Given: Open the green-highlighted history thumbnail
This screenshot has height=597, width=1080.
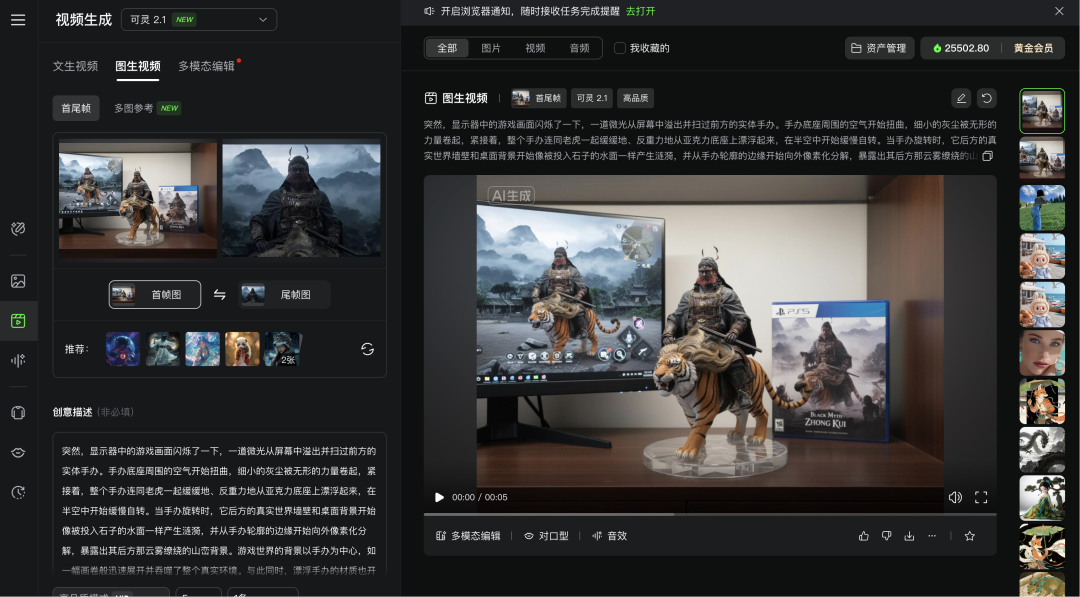Looking at the screenshot, I should point(1042,111).
